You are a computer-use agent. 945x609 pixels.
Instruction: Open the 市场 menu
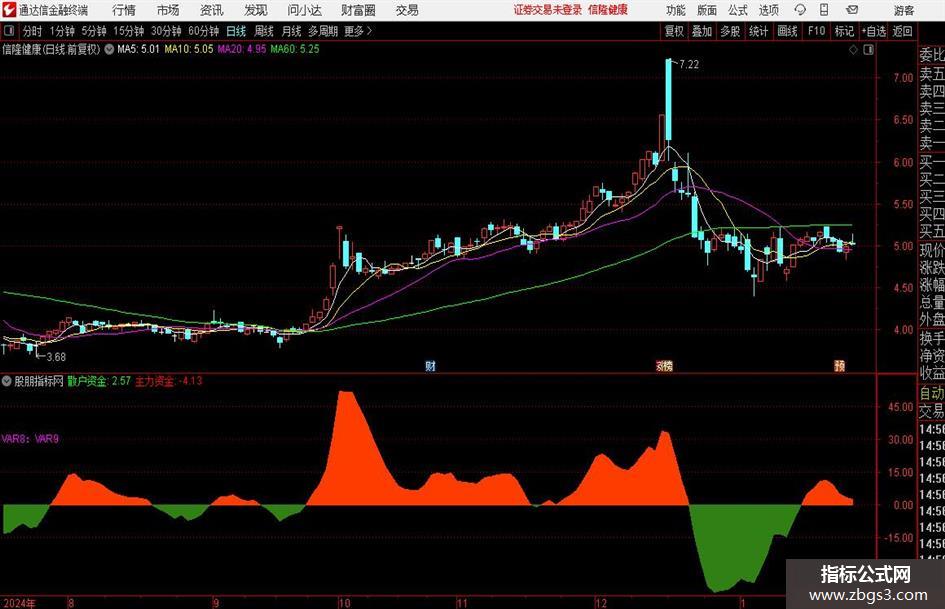click(168, 10)
